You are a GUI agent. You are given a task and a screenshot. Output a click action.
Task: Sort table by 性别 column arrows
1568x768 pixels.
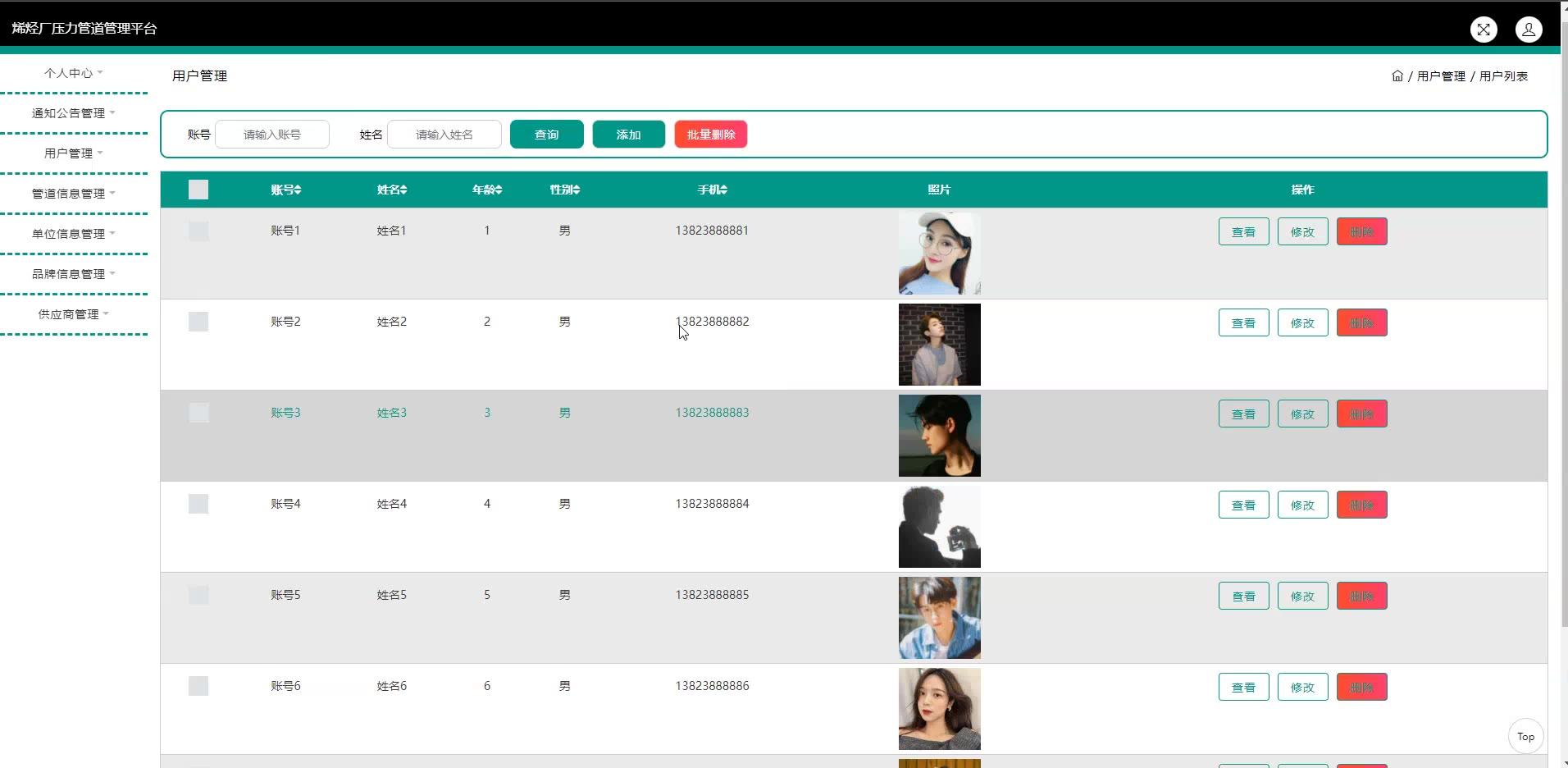(577, 190)
